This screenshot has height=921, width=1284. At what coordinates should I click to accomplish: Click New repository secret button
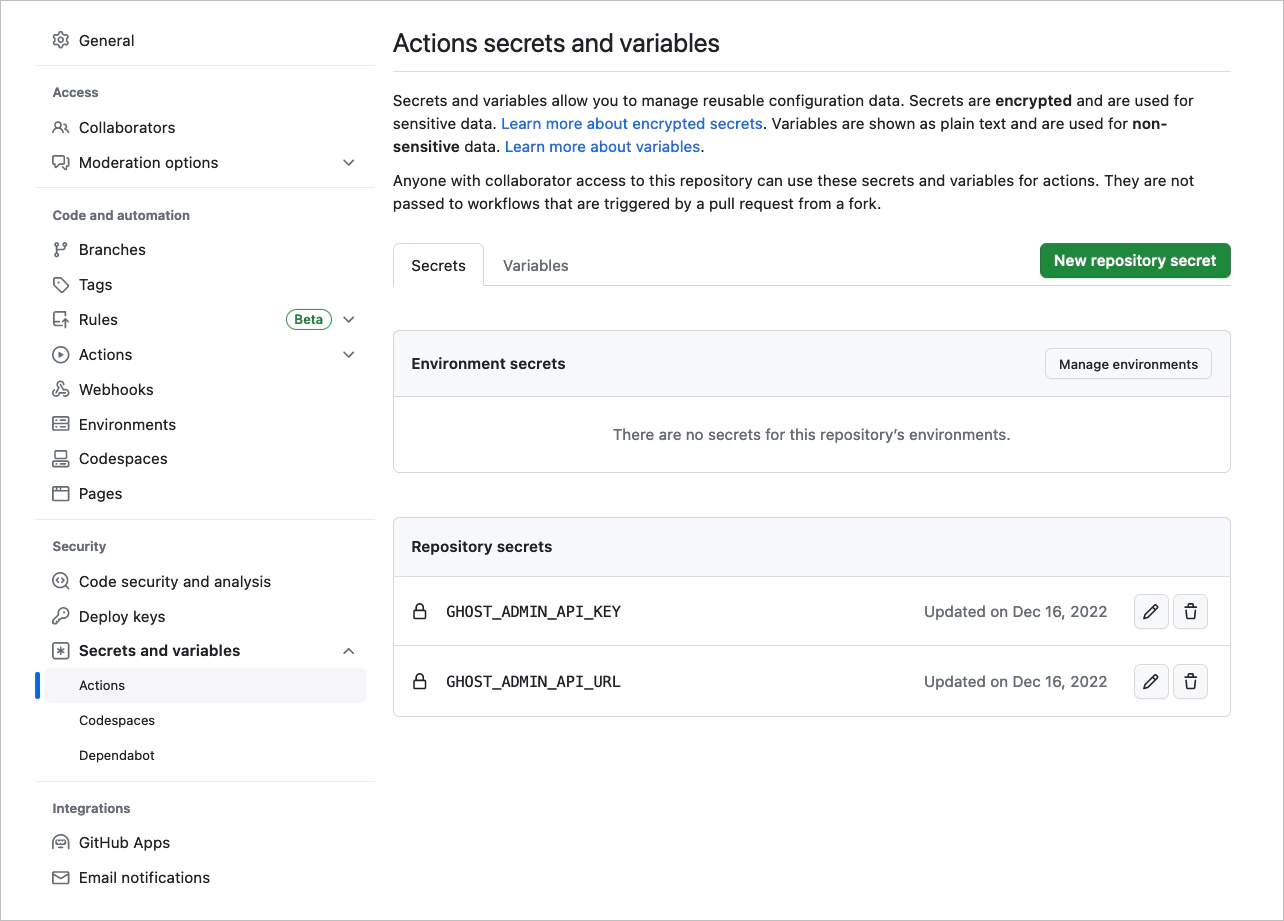pos(1134,261)
